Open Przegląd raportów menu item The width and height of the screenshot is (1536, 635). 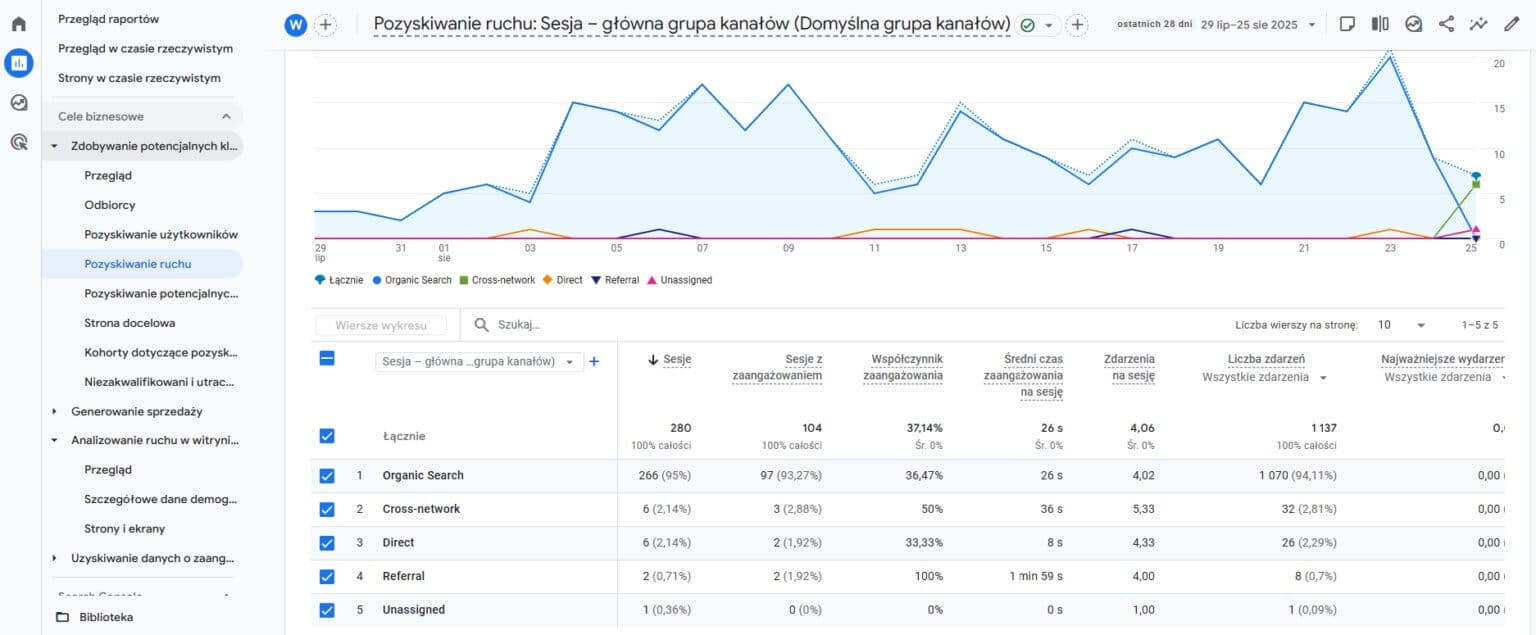coord(108,19)
